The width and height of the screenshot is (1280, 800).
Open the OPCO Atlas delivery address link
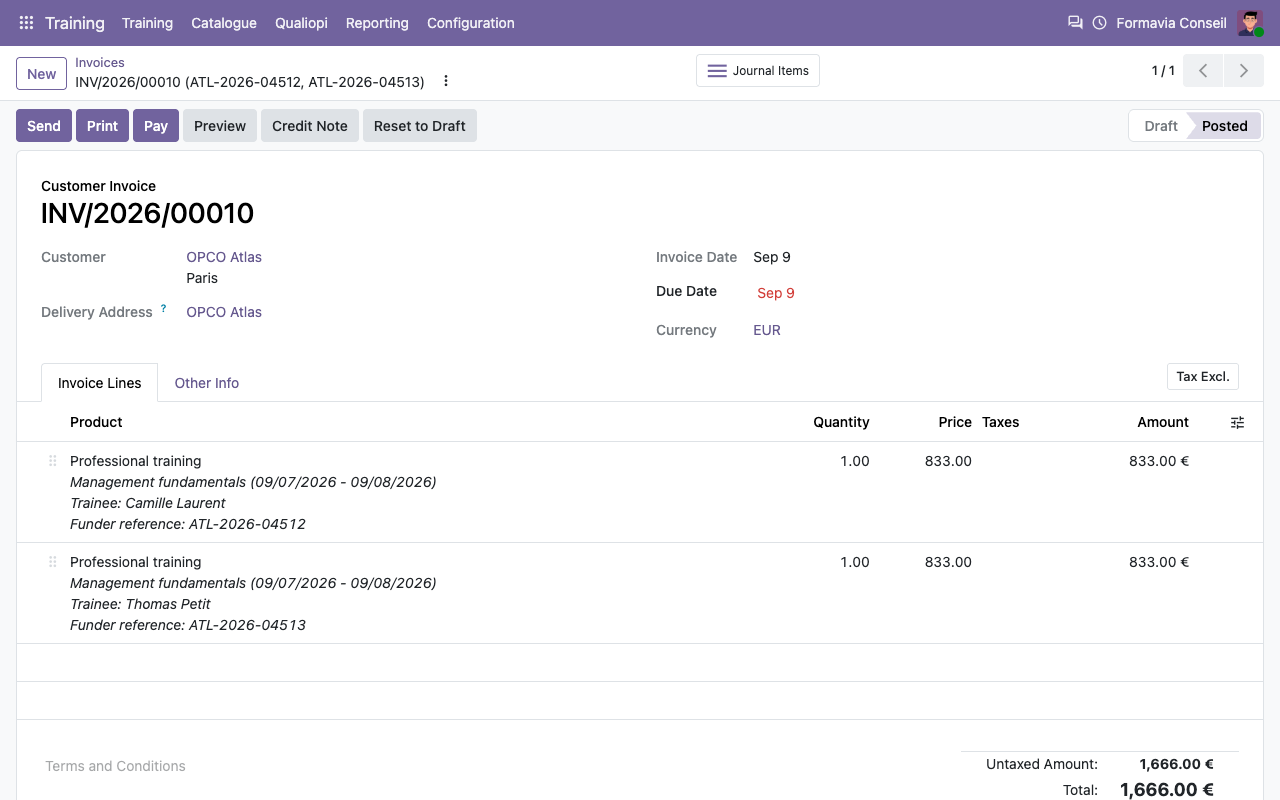tap(224, 312)
